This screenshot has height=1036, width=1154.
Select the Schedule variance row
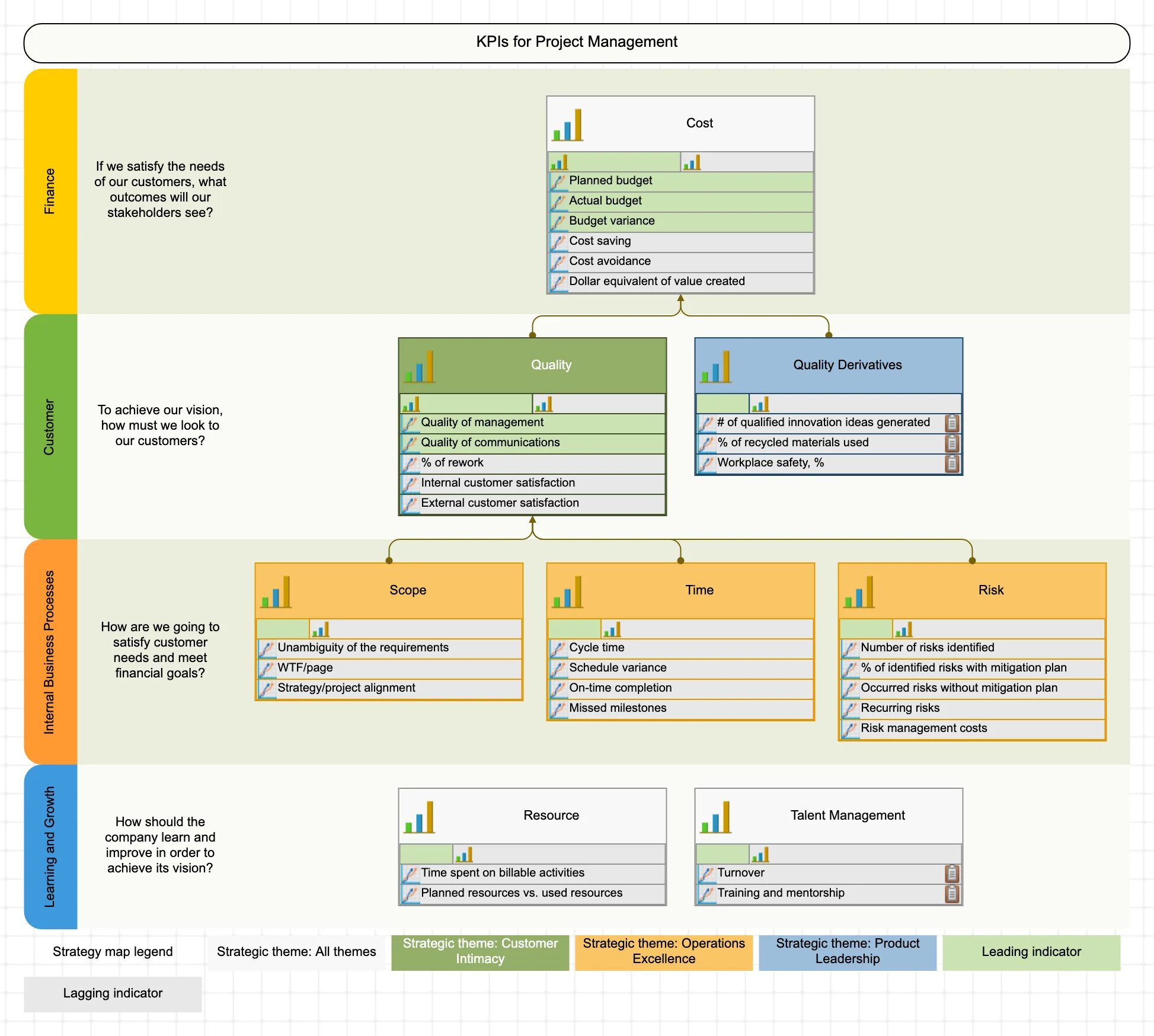tap(680, 669)
